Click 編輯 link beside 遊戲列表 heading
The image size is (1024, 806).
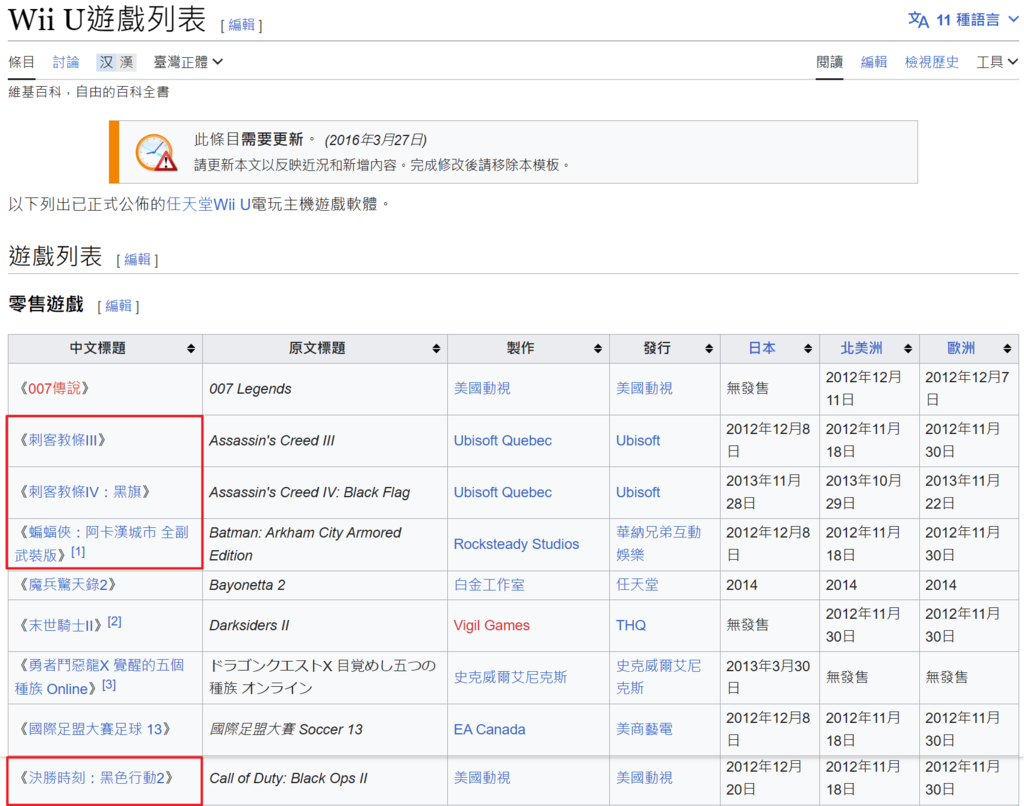pos(137,259)
